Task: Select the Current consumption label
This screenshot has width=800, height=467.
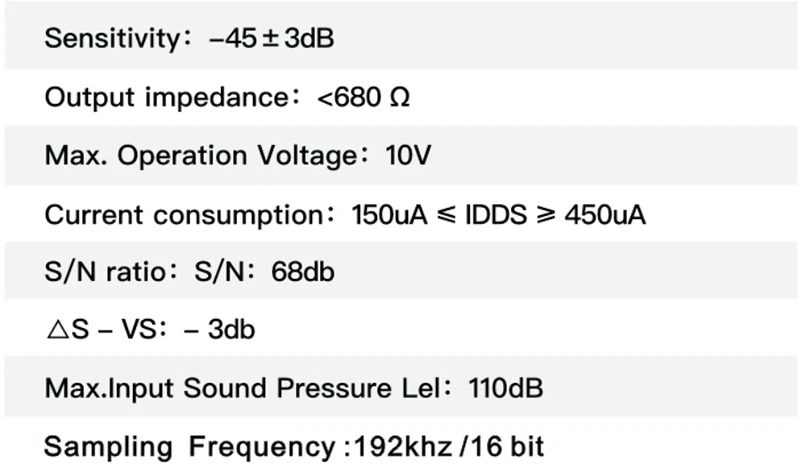Action: (184, 215)
